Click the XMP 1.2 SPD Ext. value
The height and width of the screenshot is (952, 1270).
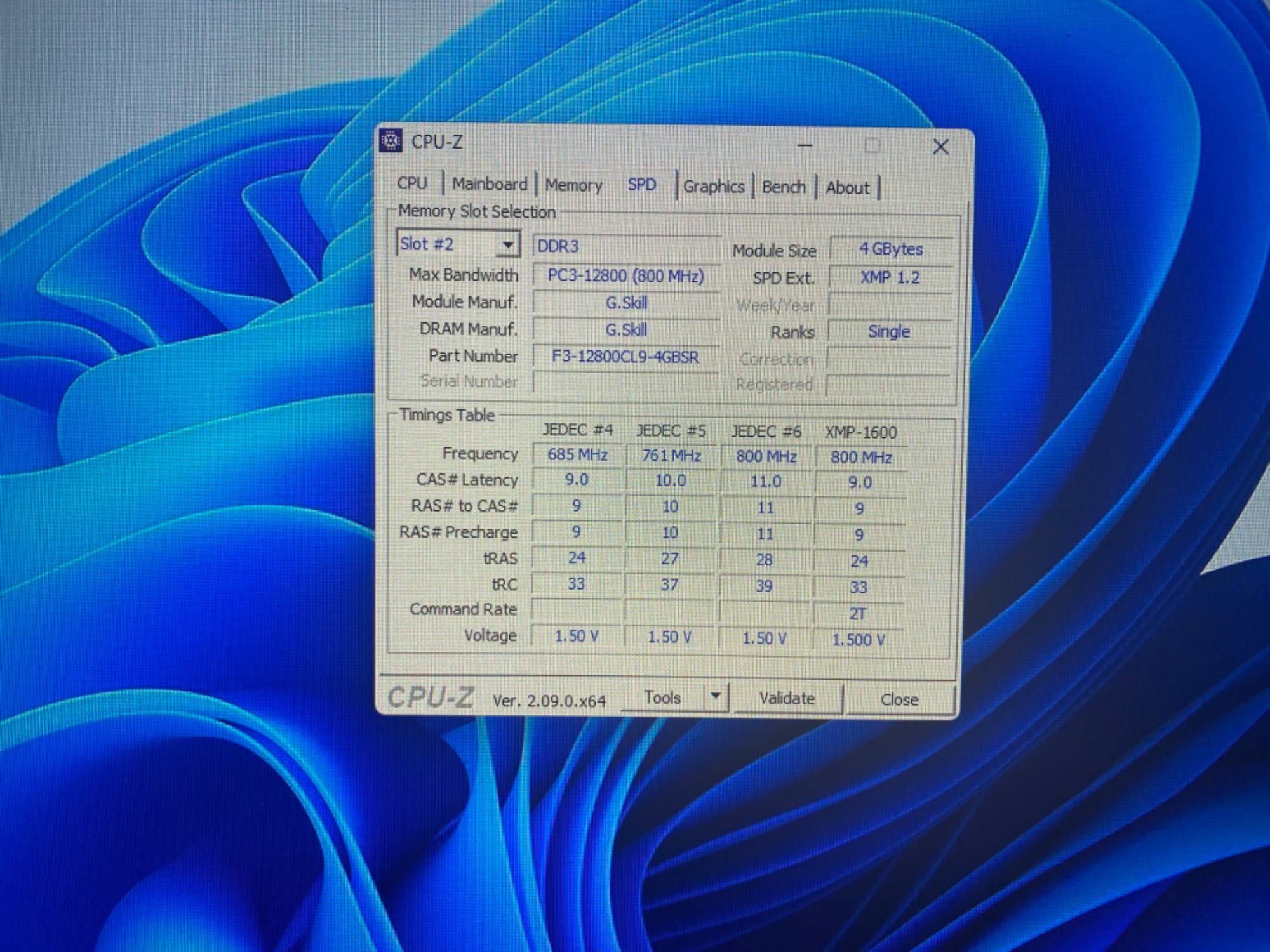[x=890, y=277]
